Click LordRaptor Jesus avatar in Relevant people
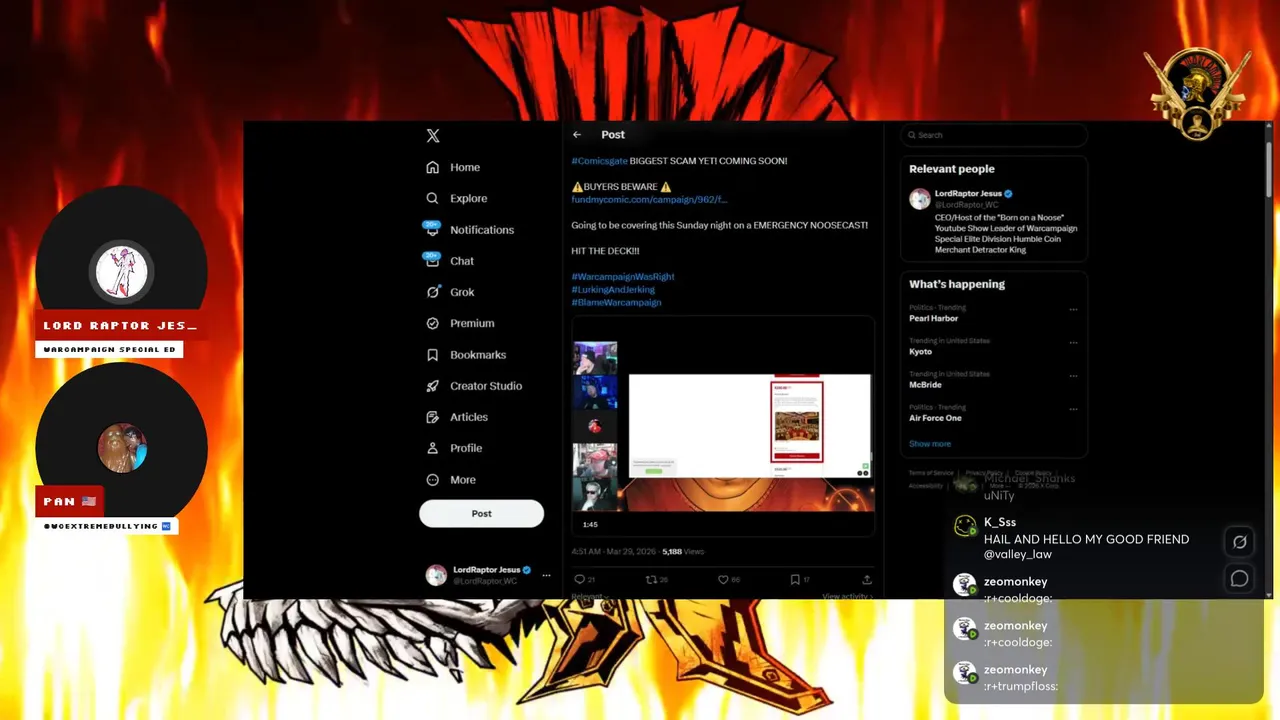The image size is (1280, 720). [920, 199]
